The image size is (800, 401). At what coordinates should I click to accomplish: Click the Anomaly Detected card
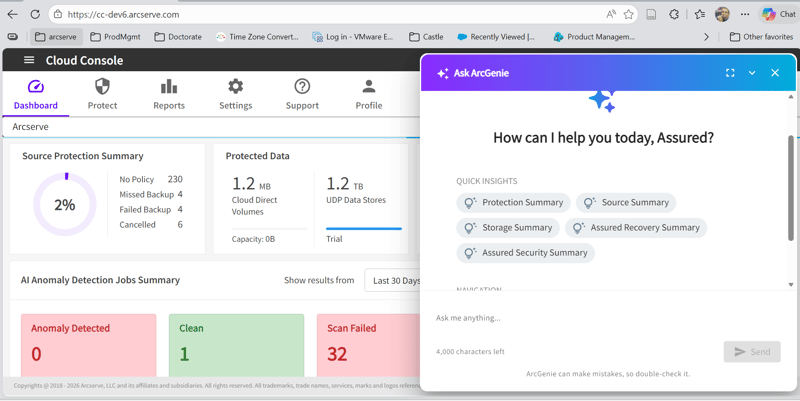[88, 345]
